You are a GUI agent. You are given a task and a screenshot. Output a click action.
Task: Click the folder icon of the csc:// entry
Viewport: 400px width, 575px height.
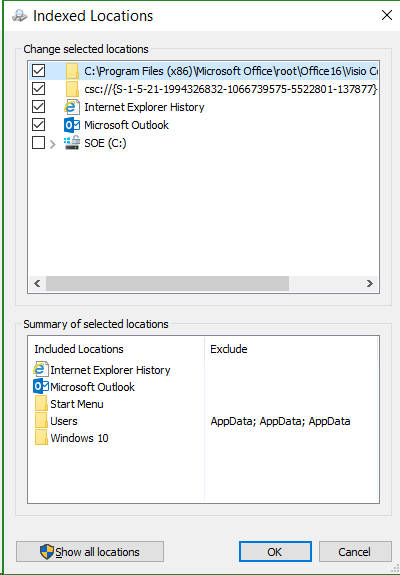pos(72,89)
